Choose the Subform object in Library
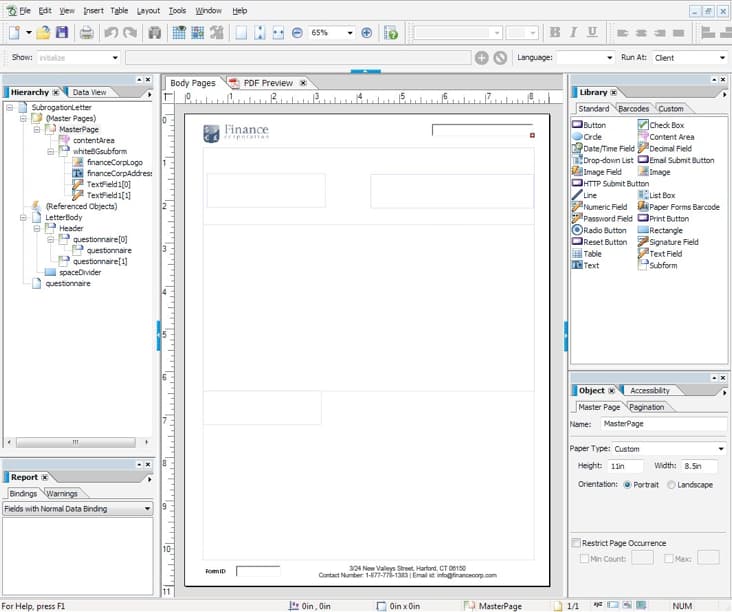 pyautogui.click(x=662, y=265)
